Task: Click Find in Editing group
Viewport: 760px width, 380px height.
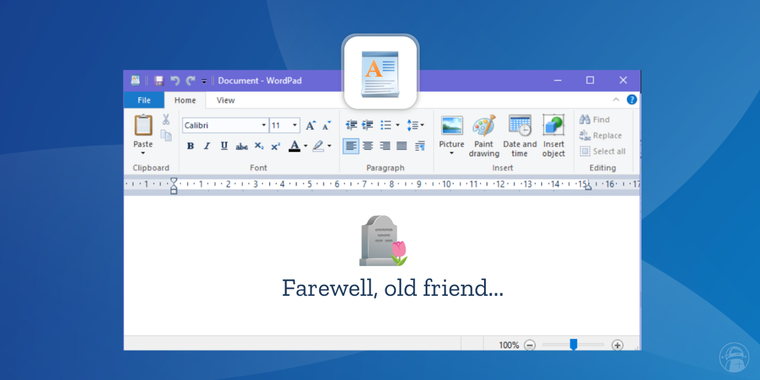Action: pos(594,120)
